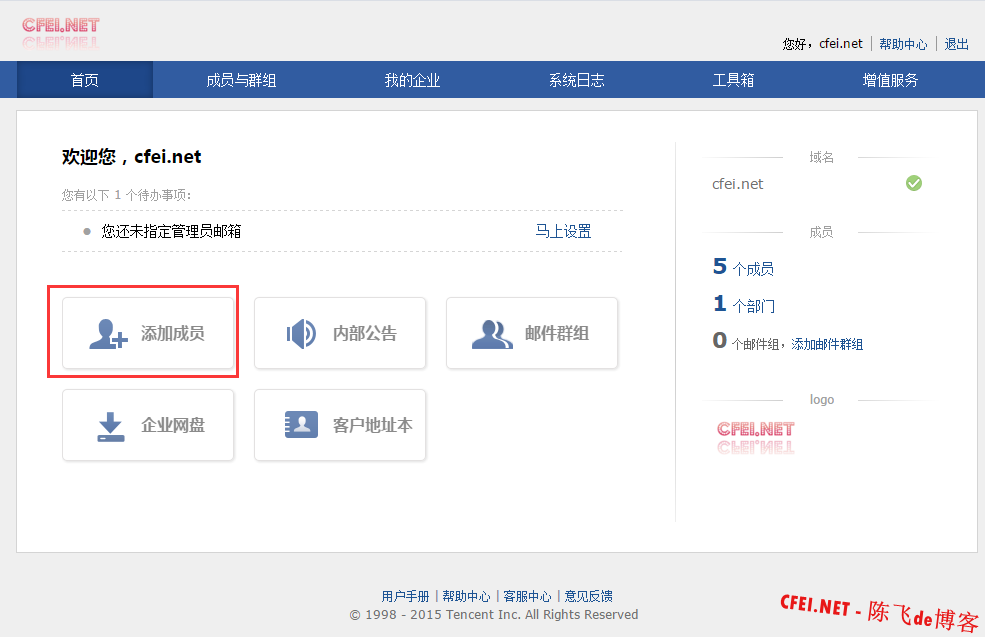
Task: Click the CFEI.NET logo at top left
Action: coord(61,30)
